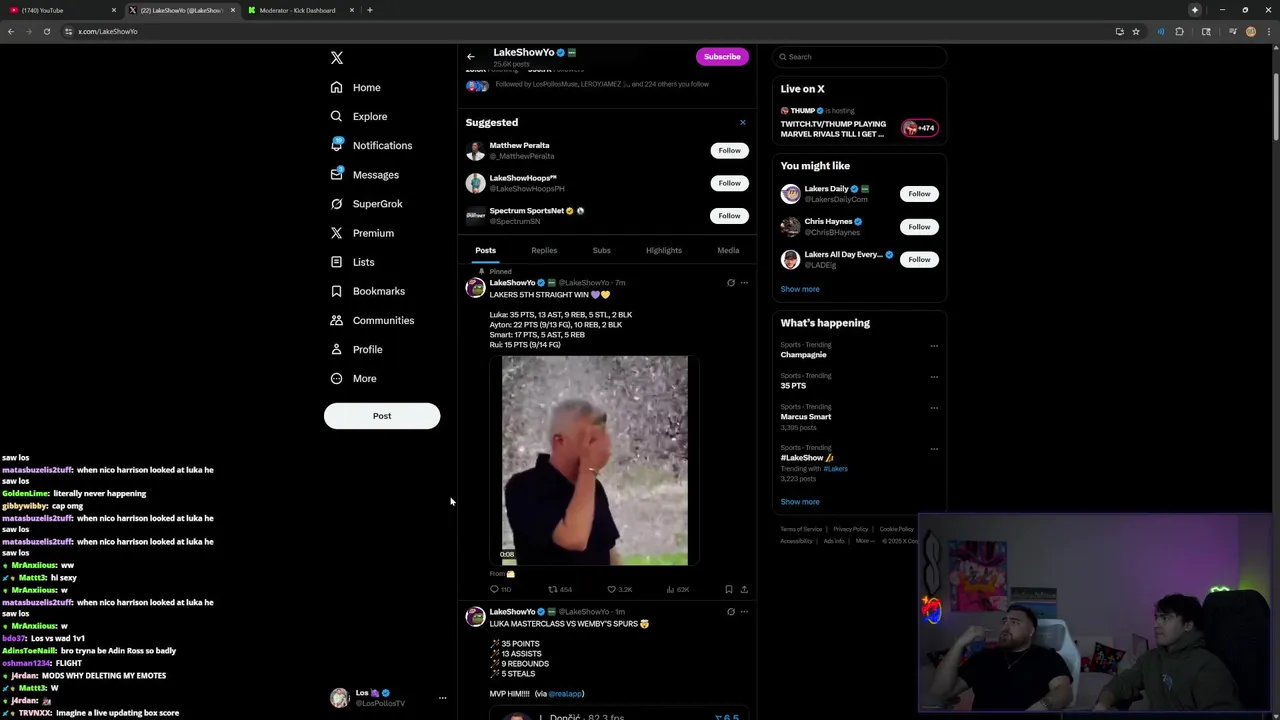The image size is (1280, 720).
Task: Click the Communities icon in the sidebar
Action: [336, 320]
